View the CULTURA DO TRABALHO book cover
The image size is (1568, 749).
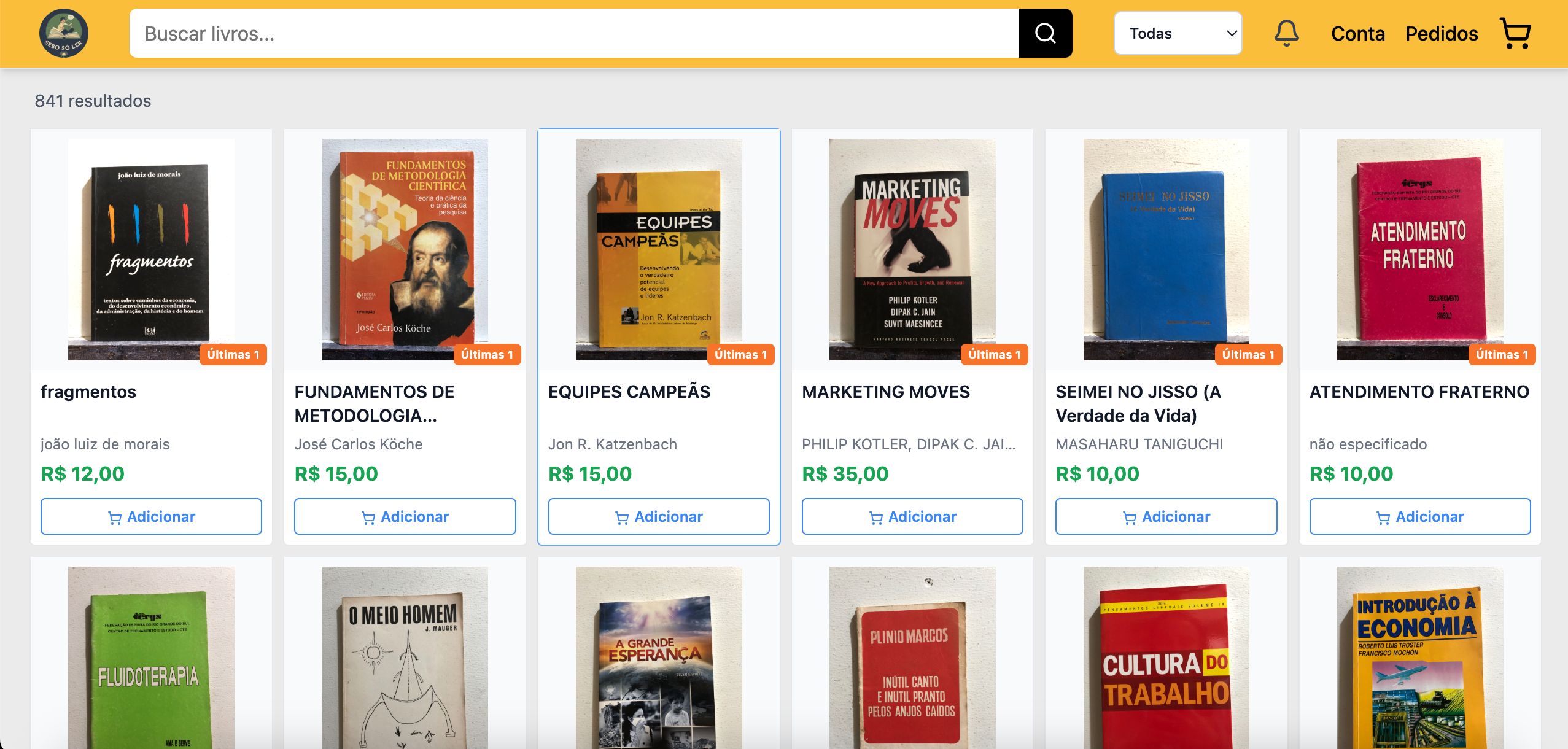1166,658
